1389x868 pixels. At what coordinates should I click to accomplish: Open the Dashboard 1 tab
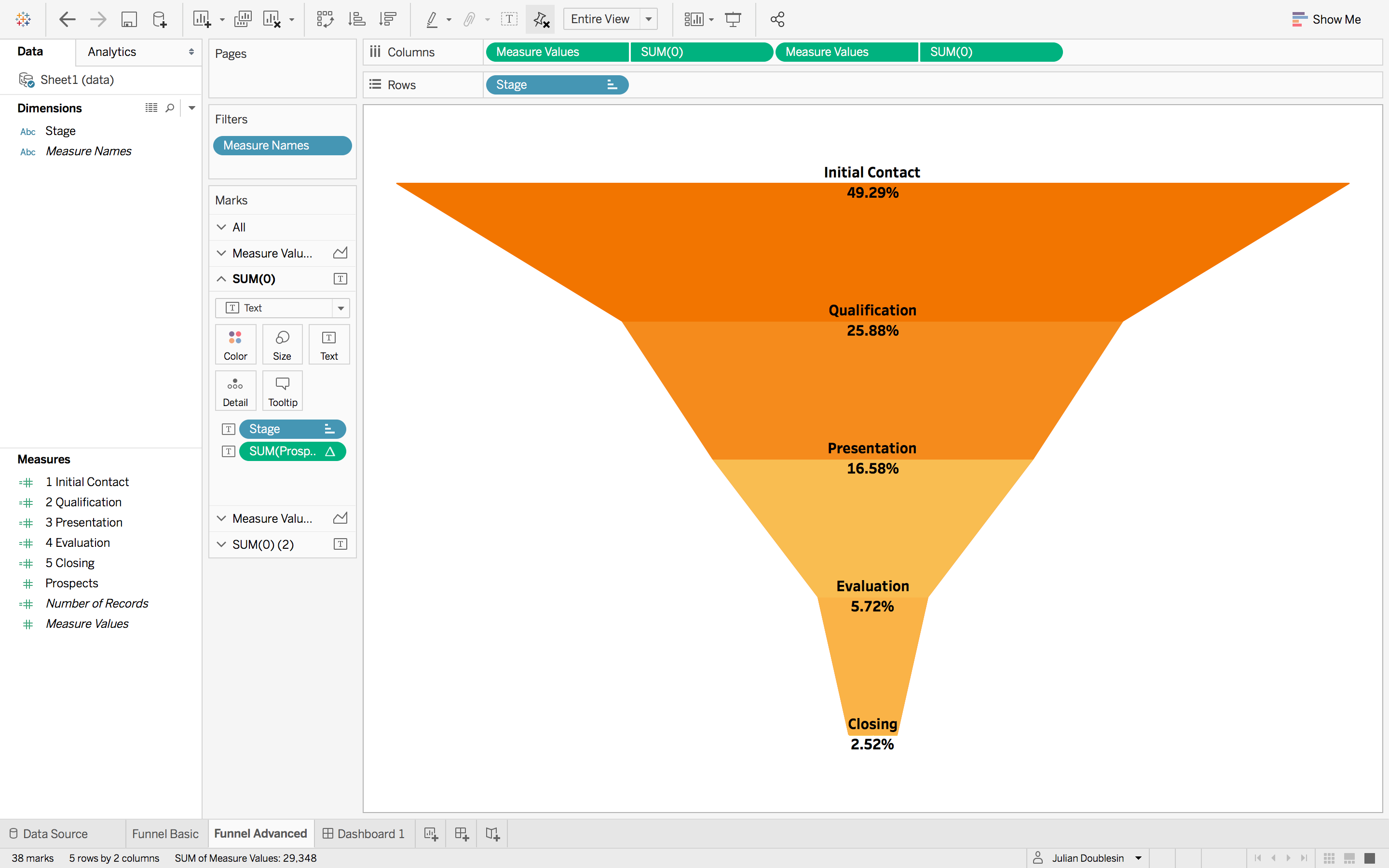click(364, 834)
